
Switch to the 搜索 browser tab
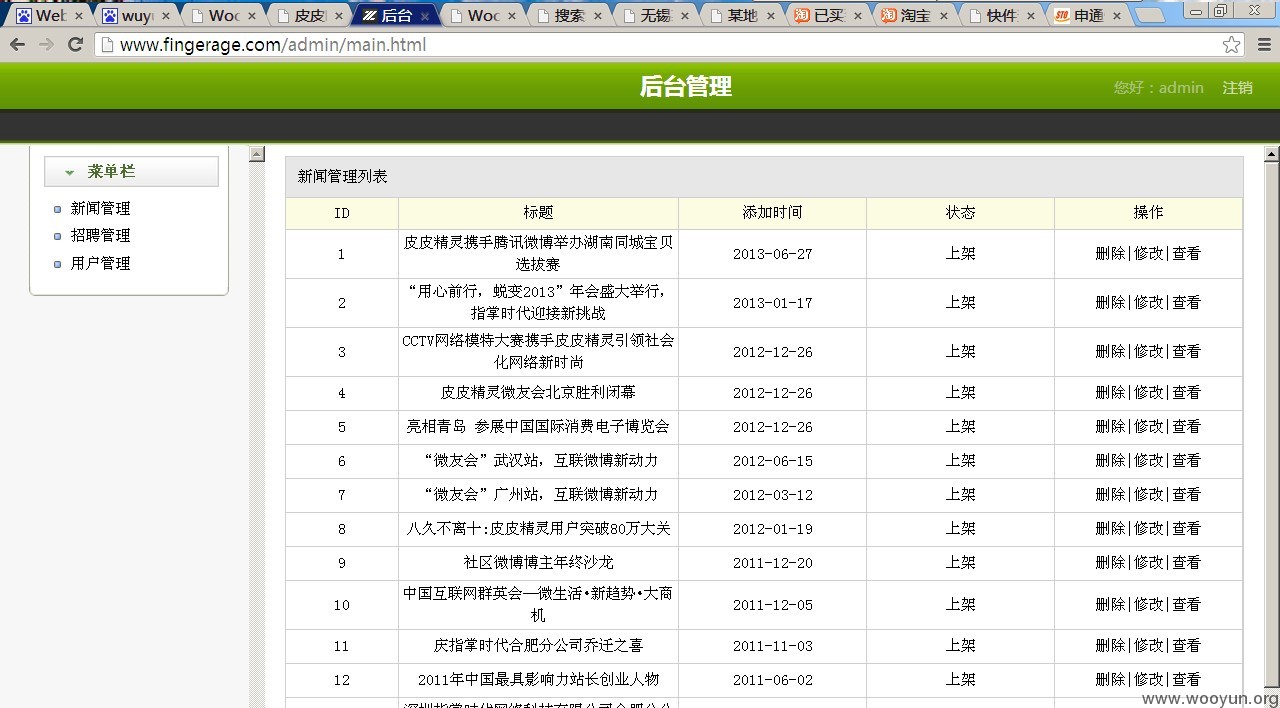click(570, 16)
